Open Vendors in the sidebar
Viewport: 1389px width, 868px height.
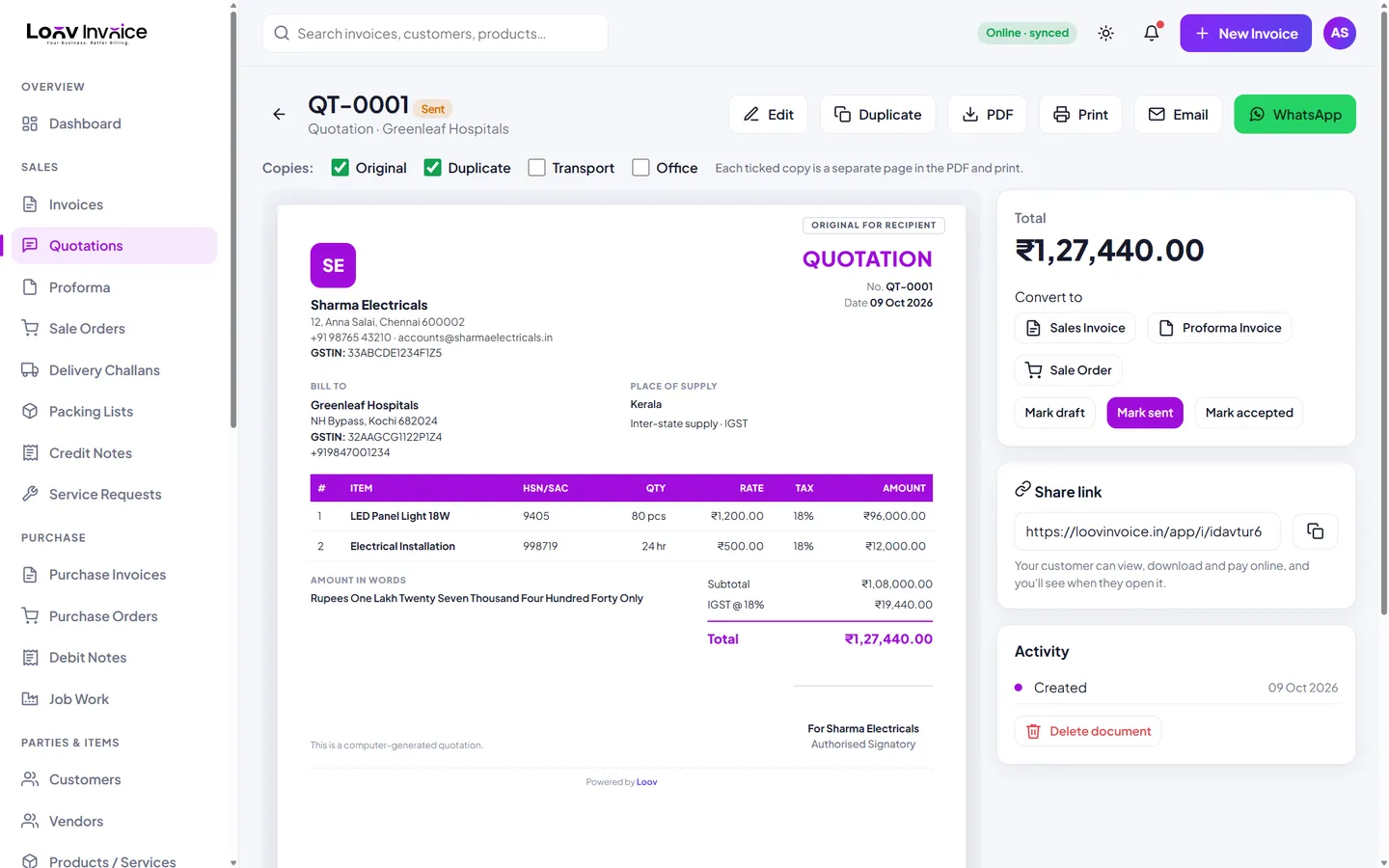tap(114, 822)
